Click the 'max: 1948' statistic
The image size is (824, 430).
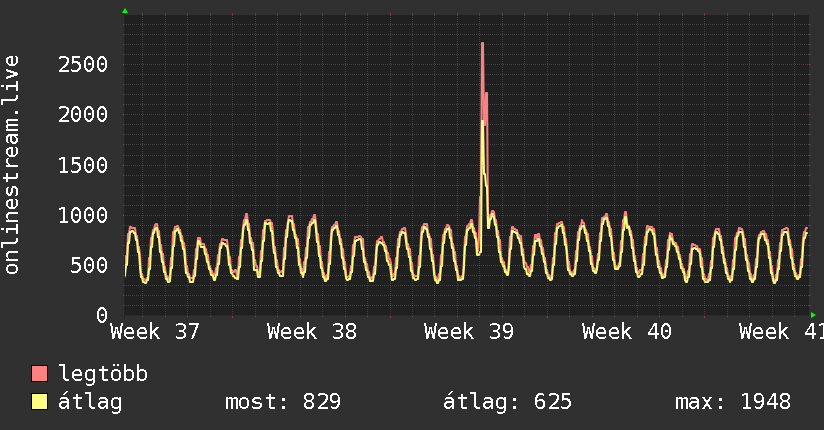[733, 402]
